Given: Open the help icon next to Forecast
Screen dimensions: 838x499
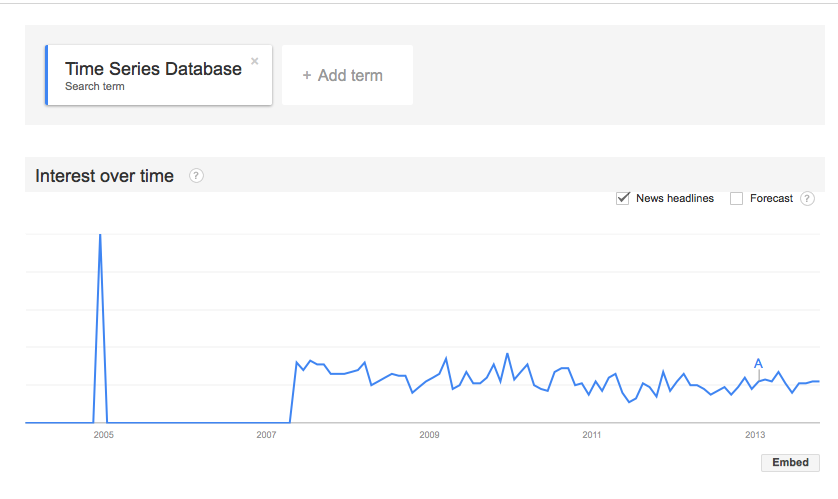Looking at the screenshot, I should coord(807,199).
